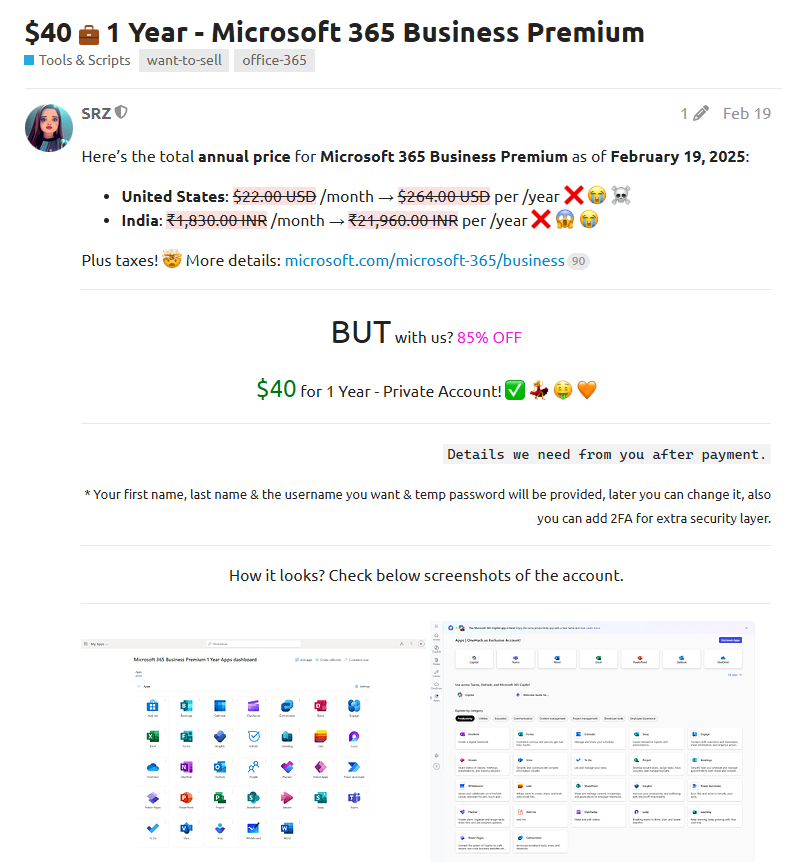810x862 pixels.
Task: Click the OneDrive icon in the apps dashboard screenshot
Action: (x=153, y=769)
